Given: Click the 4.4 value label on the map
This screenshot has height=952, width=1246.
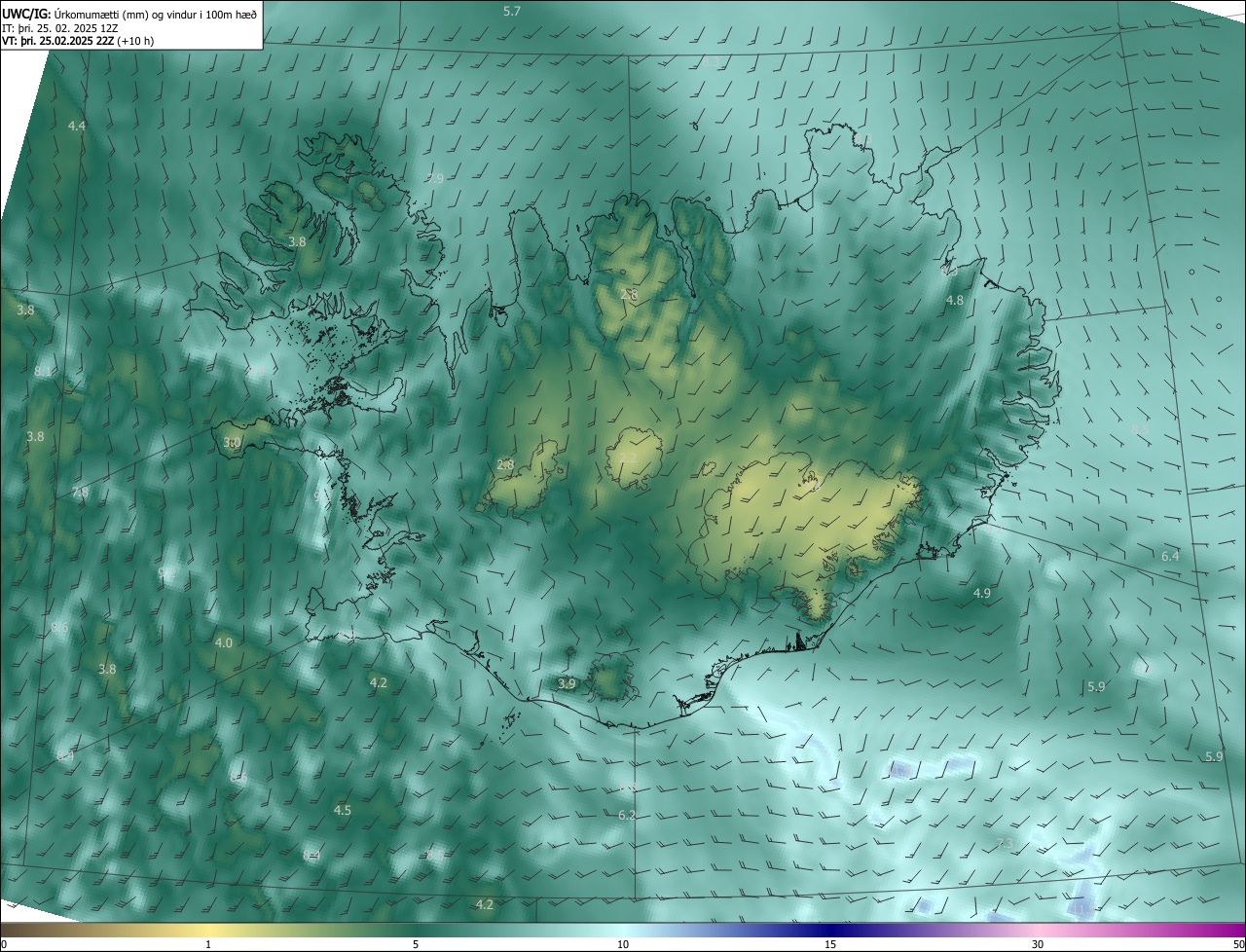Looking at the screenshot, I should 77,127.
